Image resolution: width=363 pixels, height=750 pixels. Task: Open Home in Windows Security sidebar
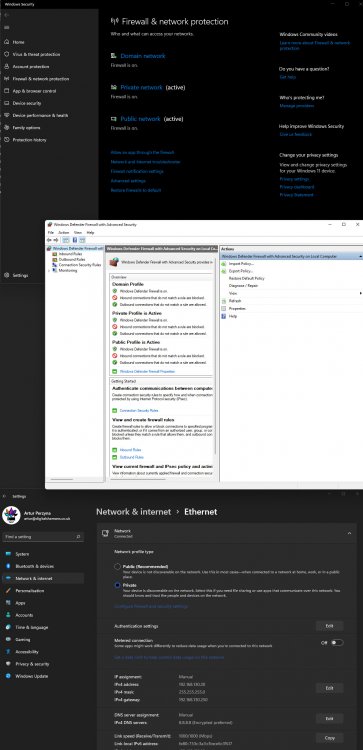tap(19, 42)
